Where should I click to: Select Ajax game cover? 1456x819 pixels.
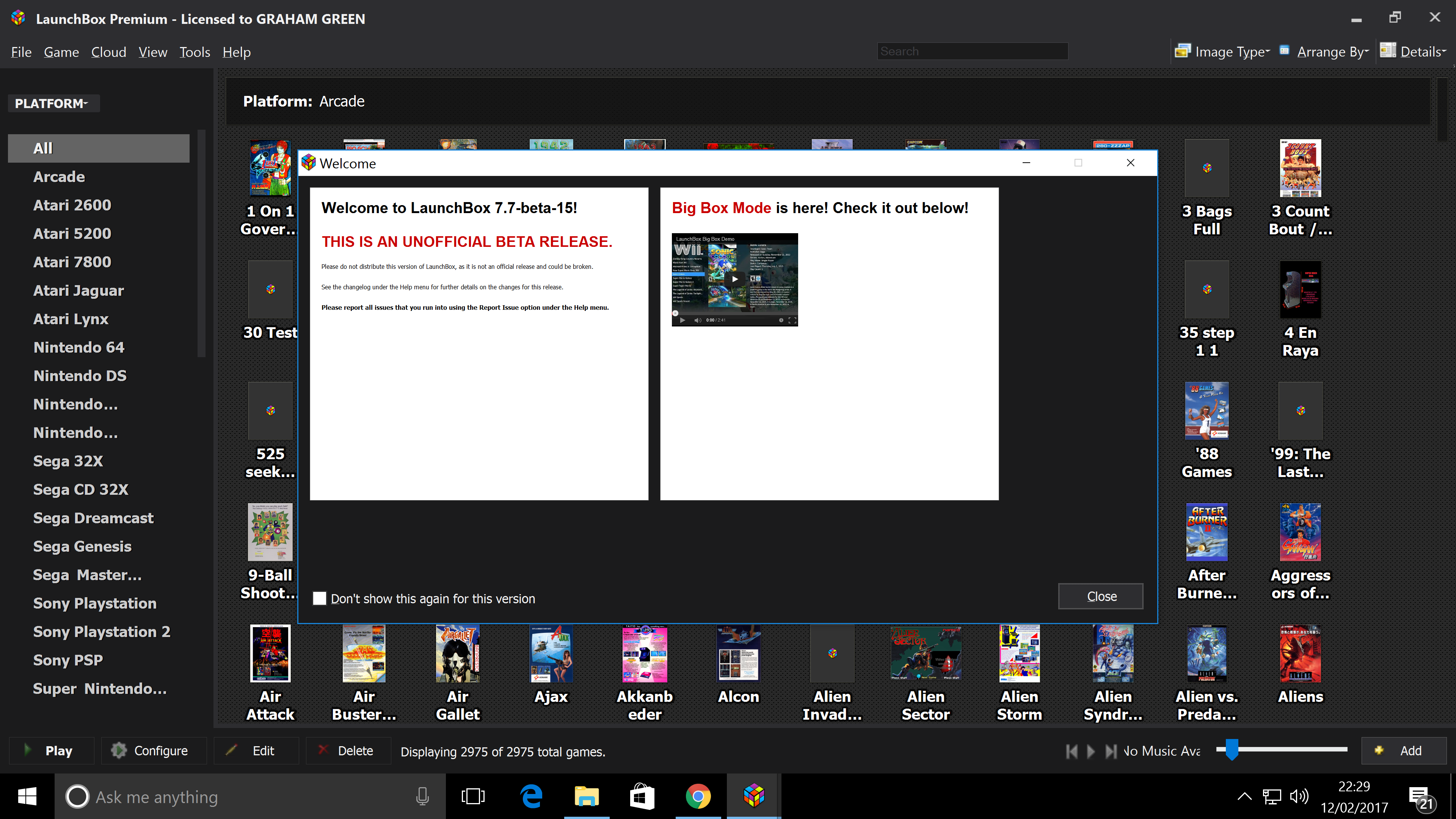[551, 653]
